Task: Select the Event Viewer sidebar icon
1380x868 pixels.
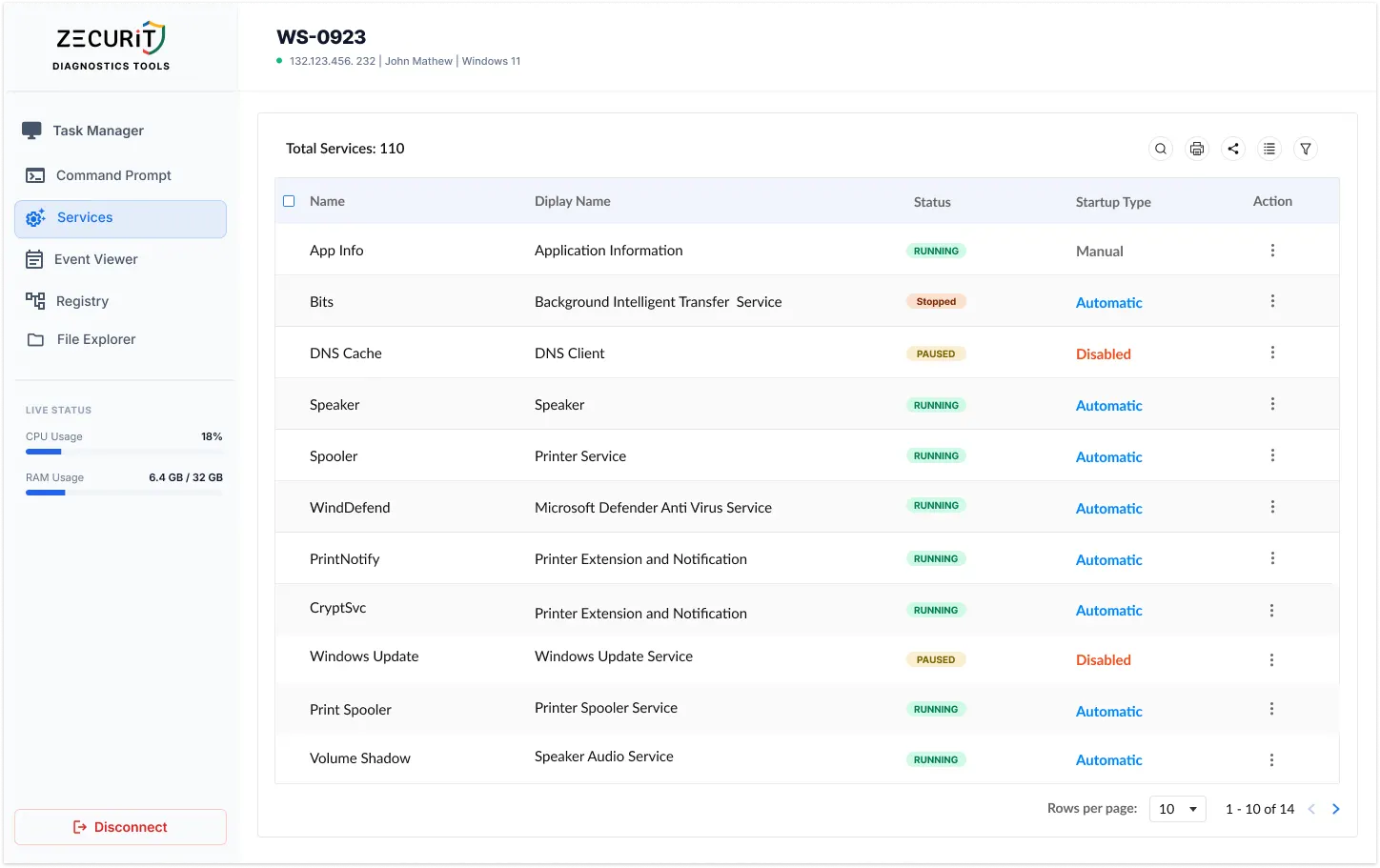Action: coord(34,259)
